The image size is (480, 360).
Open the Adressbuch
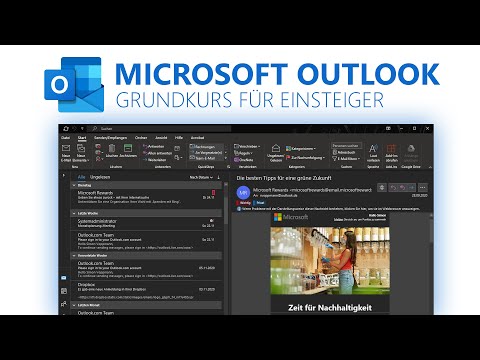[x=344, y=152]
